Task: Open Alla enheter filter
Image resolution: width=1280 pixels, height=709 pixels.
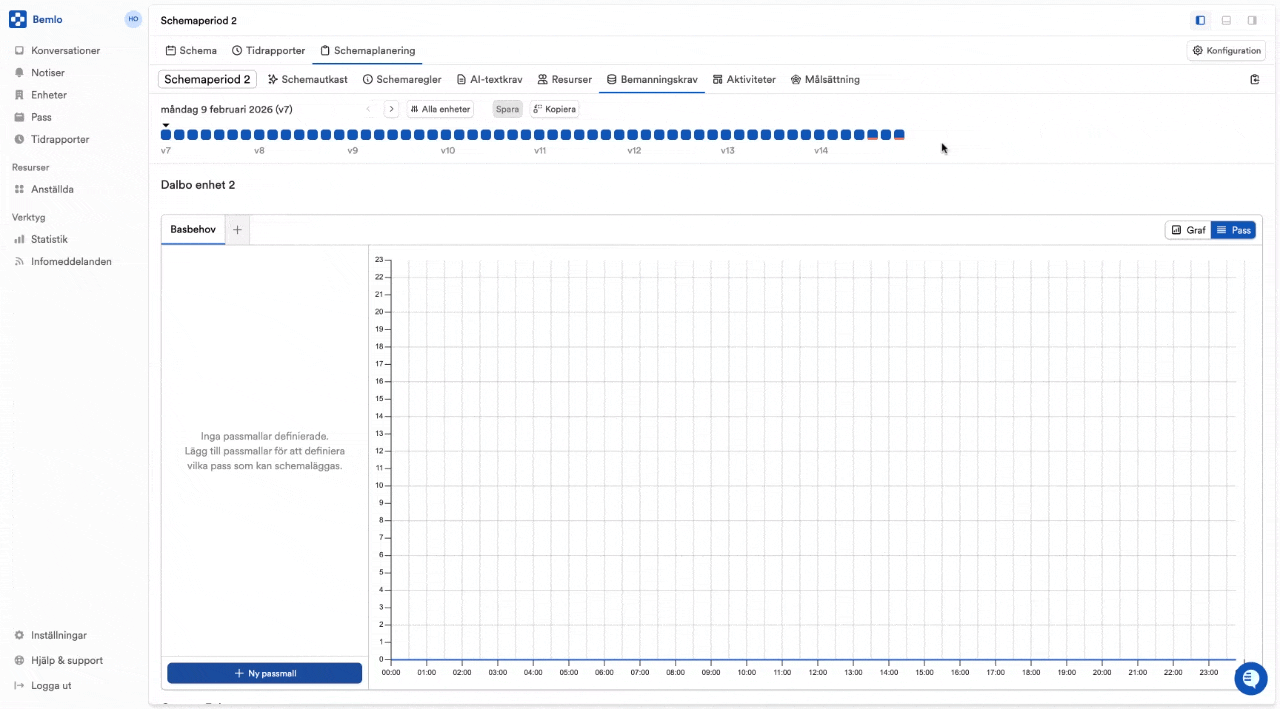Action: coord(440,109)
